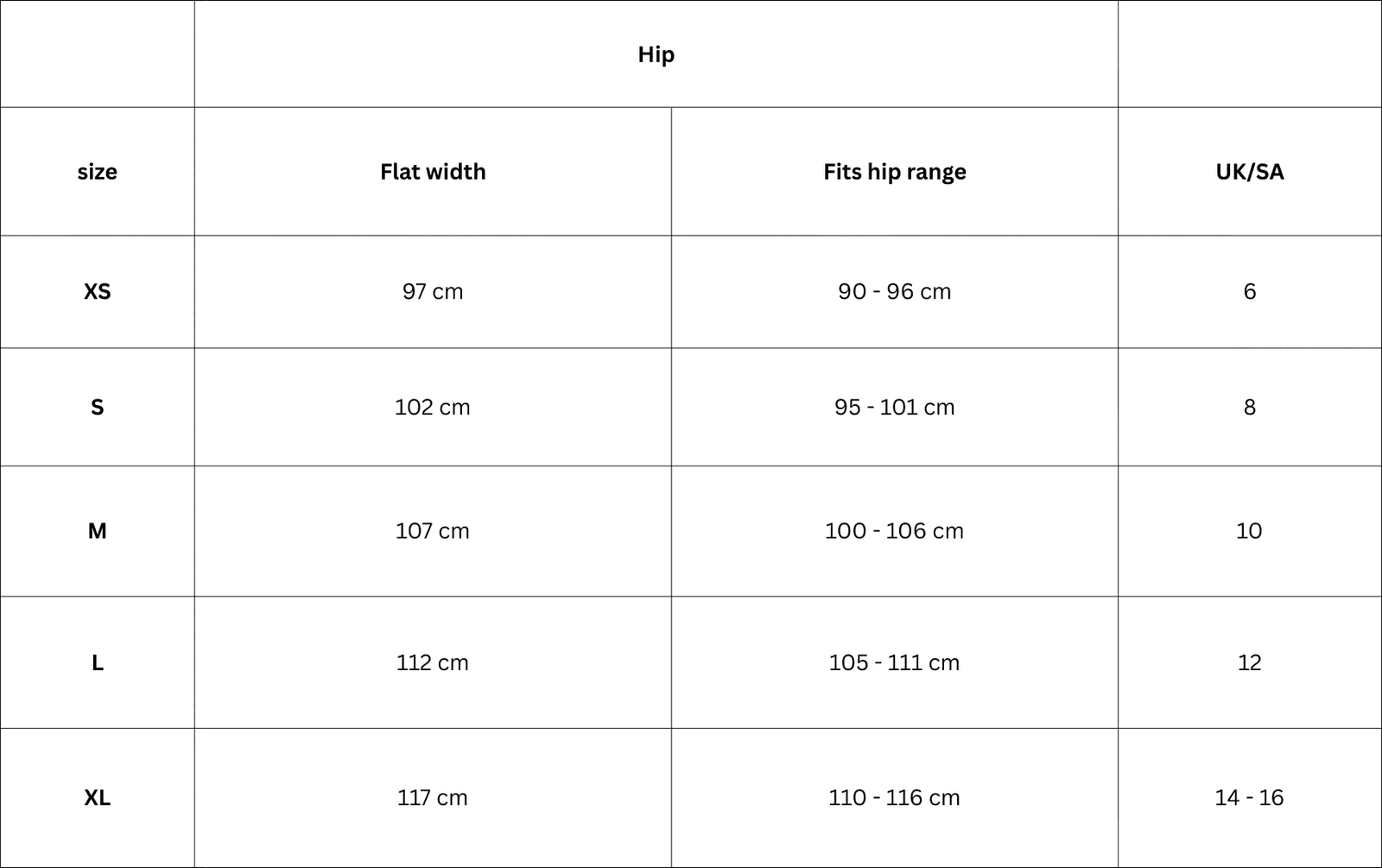
Task: Select the 107 cm flat width value
Action: 433,531
